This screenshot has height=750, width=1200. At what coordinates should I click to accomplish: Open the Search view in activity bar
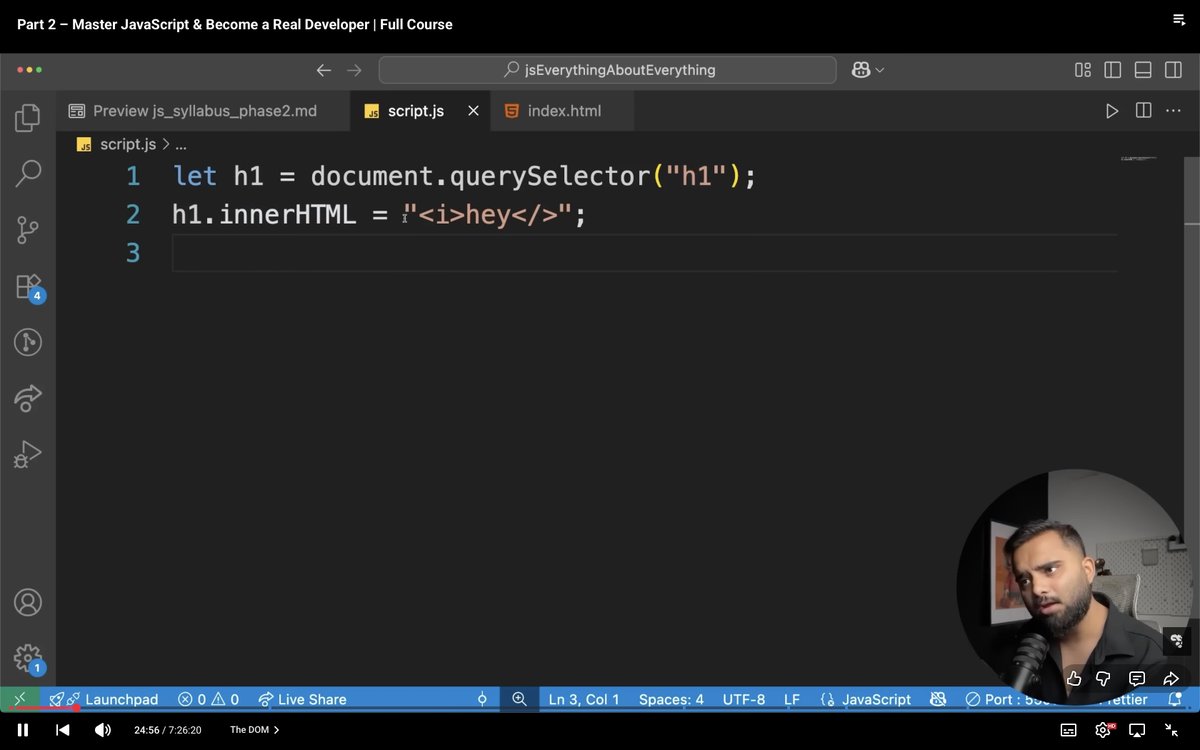pyautogui.click(x=28, y=173)
